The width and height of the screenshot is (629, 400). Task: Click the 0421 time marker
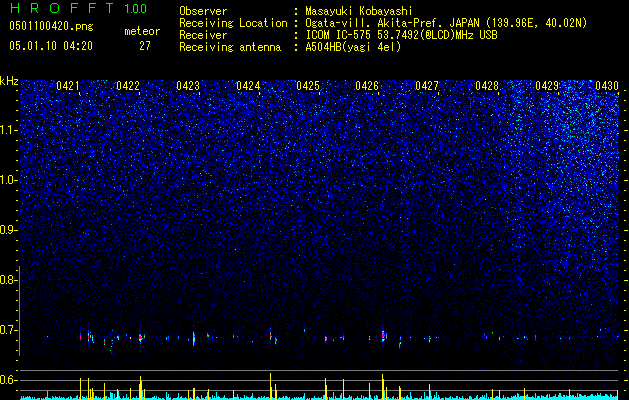pyautogui.click(x=67, y=86)
